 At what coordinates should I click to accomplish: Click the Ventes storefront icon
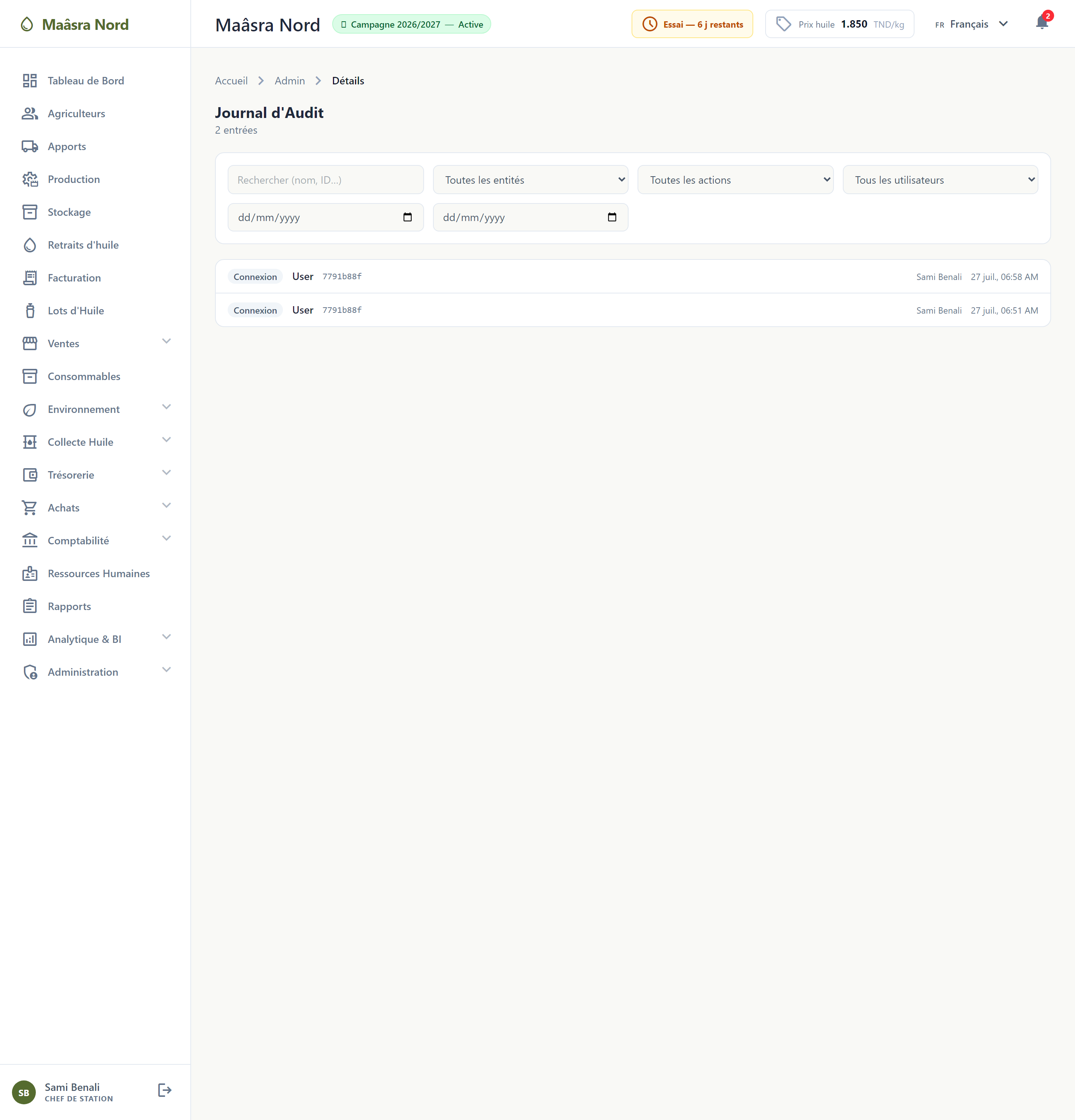point(30,343)
